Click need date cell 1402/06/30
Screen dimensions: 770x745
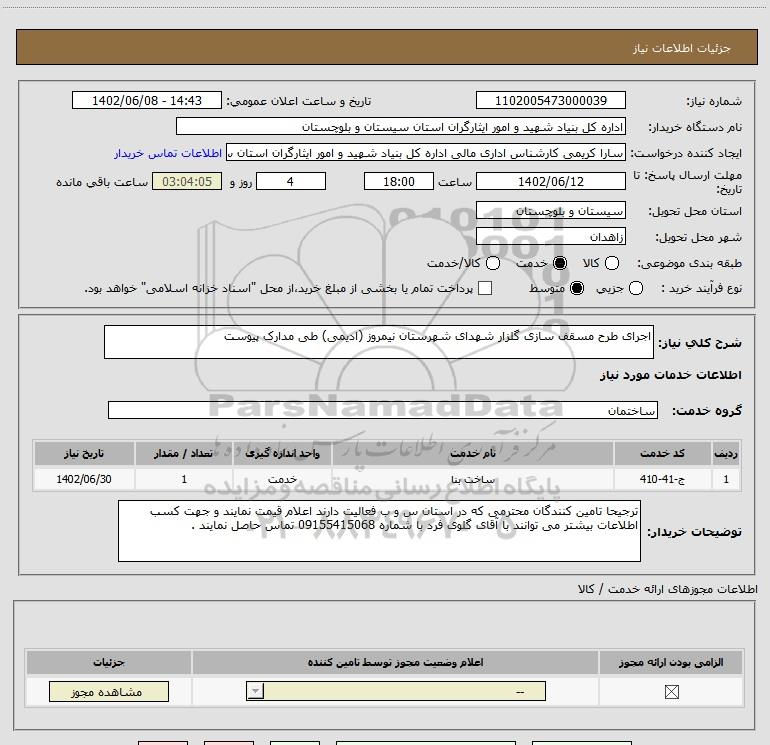84,479
